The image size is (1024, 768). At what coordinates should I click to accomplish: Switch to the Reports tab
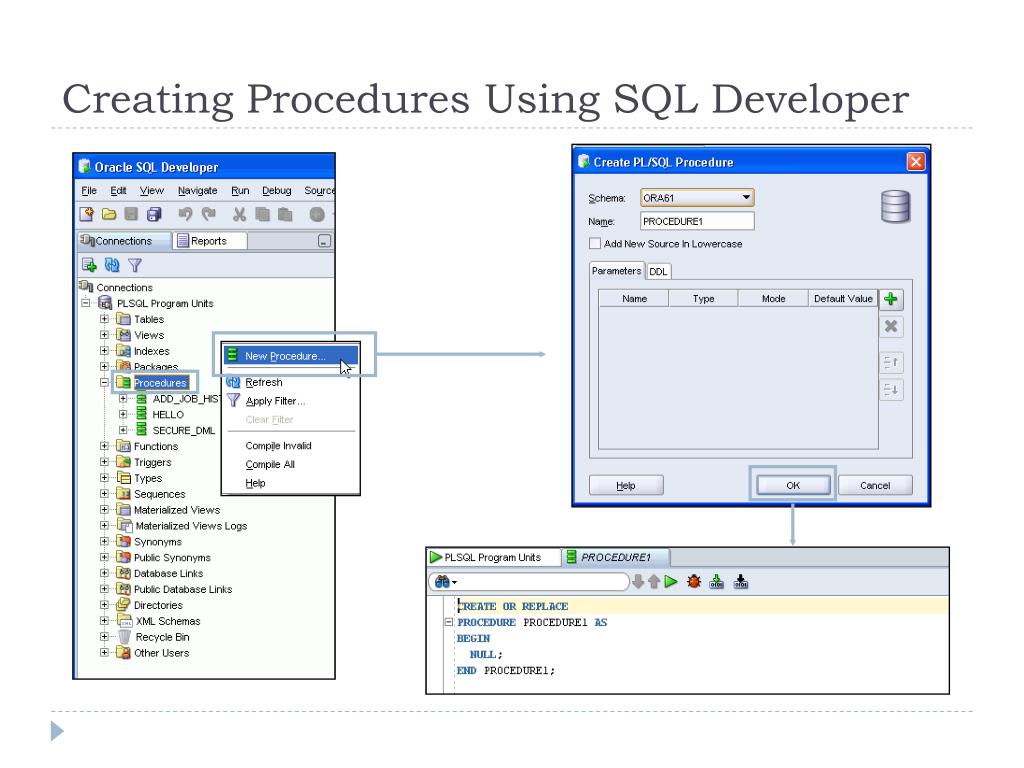[x=209, y=241]
